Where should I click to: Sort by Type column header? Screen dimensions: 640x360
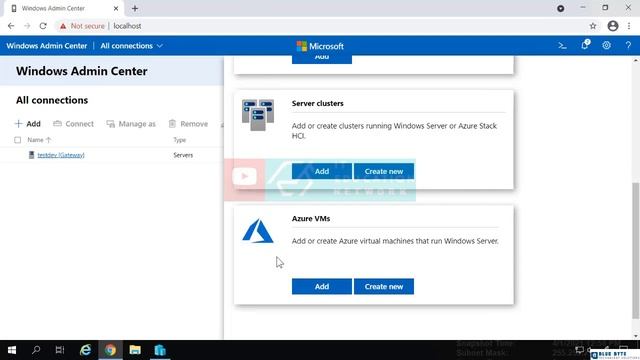tap(180, 140)
